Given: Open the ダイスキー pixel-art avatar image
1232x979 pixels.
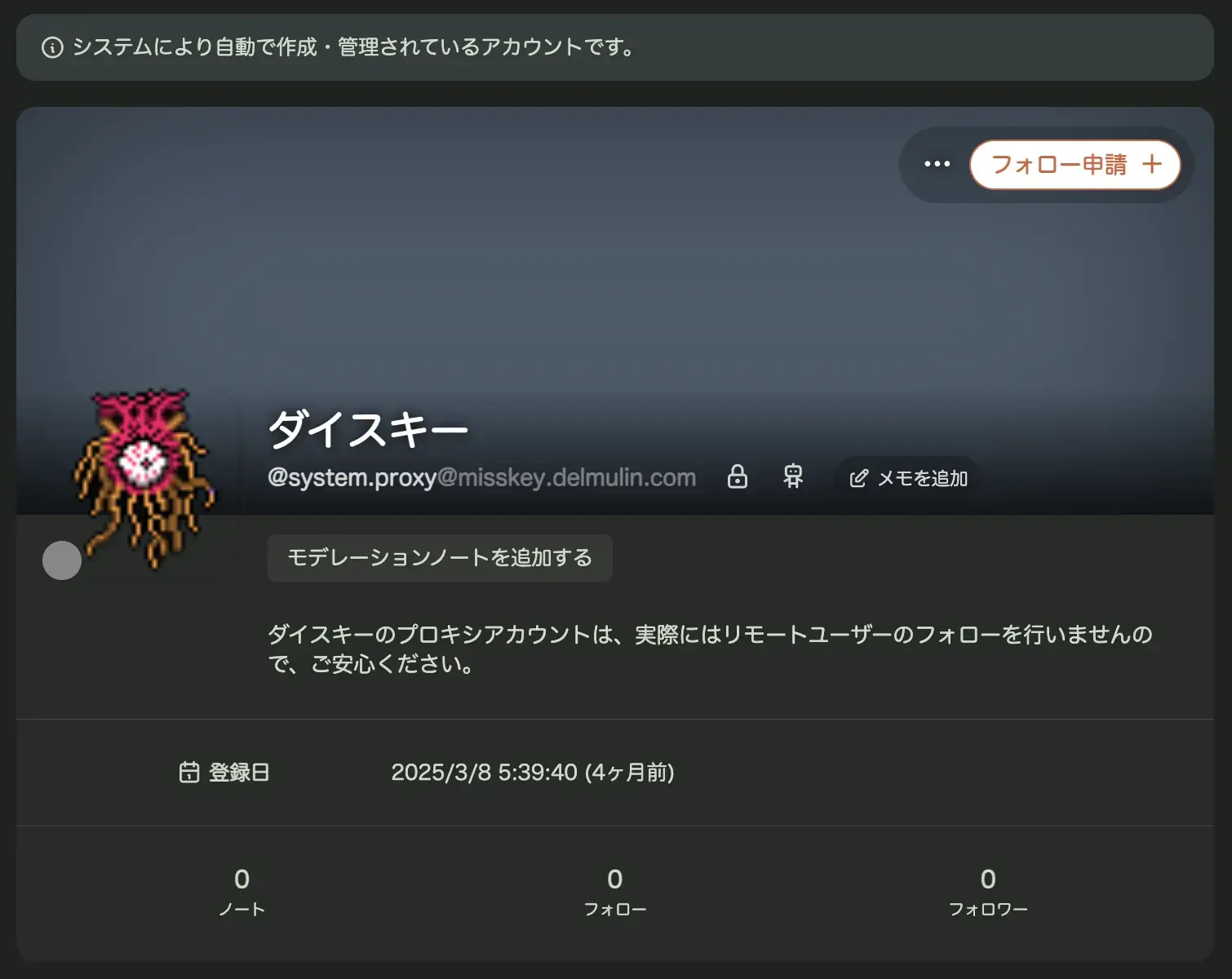Looking at the screenshot, I should point(144,479).
